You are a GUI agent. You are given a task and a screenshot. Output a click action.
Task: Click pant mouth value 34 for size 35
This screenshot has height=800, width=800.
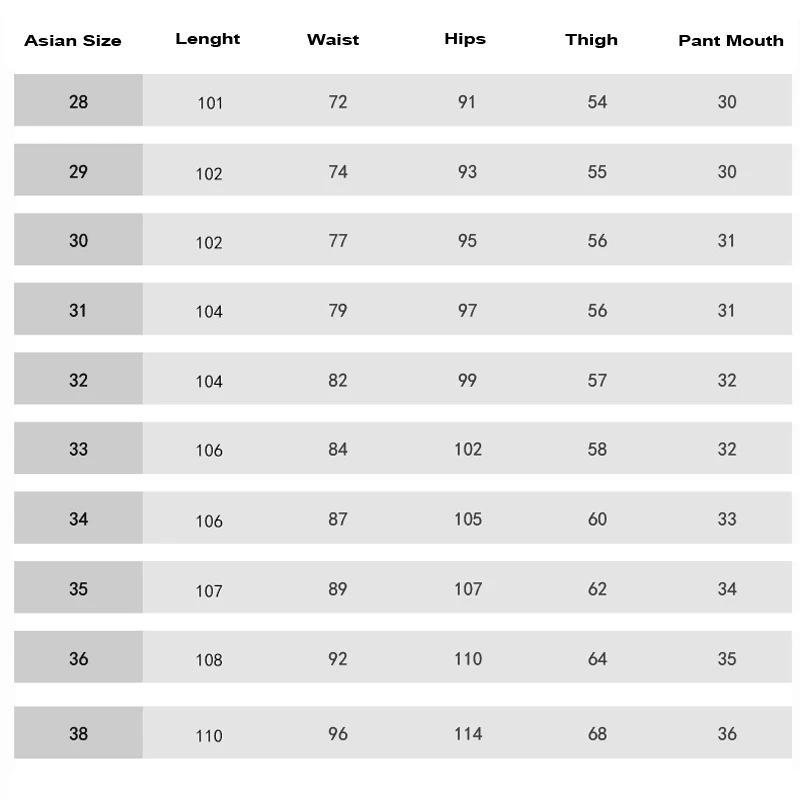(x=727, y=589)
